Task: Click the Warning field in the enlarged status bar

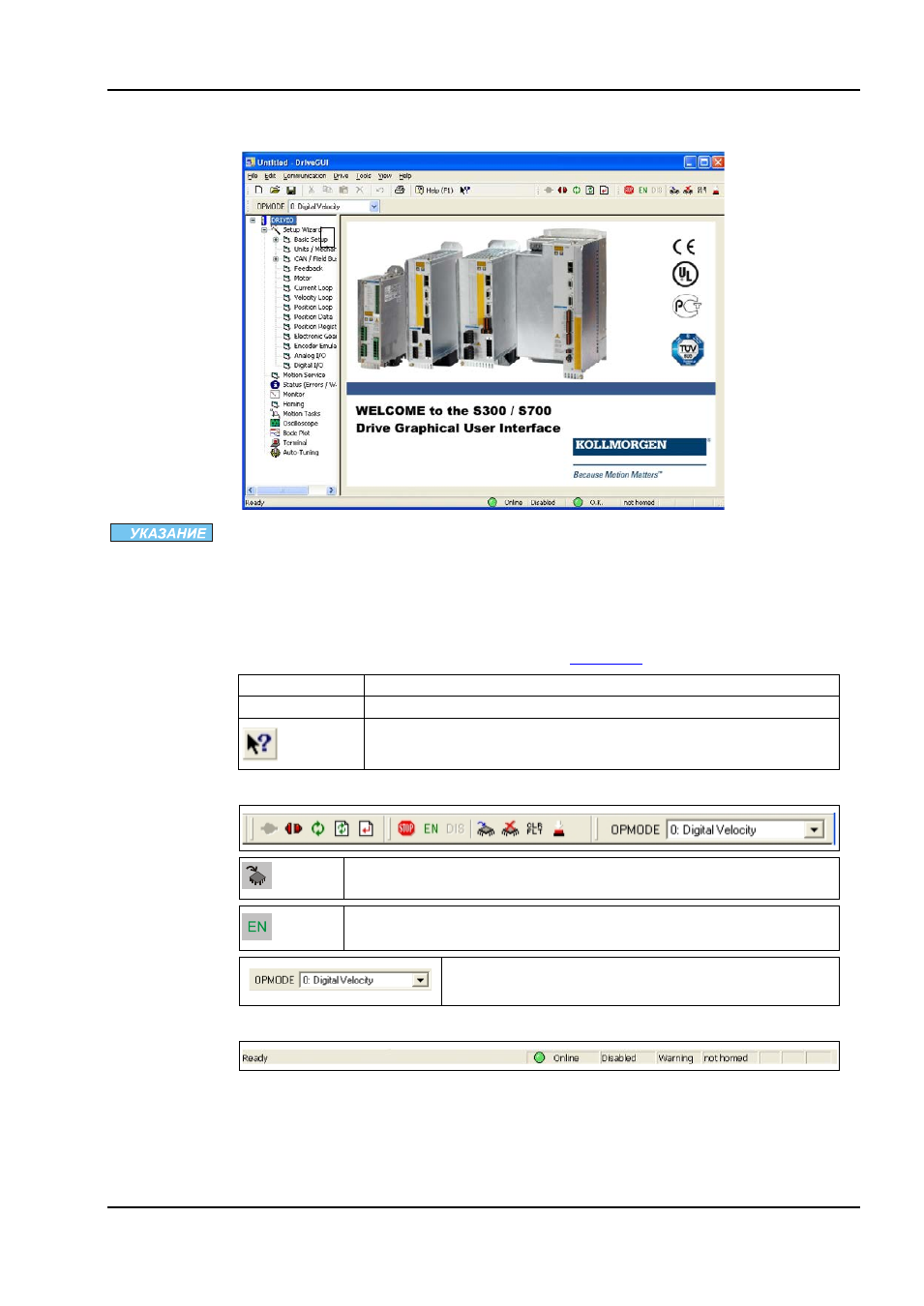Action: coord(675,1058)
